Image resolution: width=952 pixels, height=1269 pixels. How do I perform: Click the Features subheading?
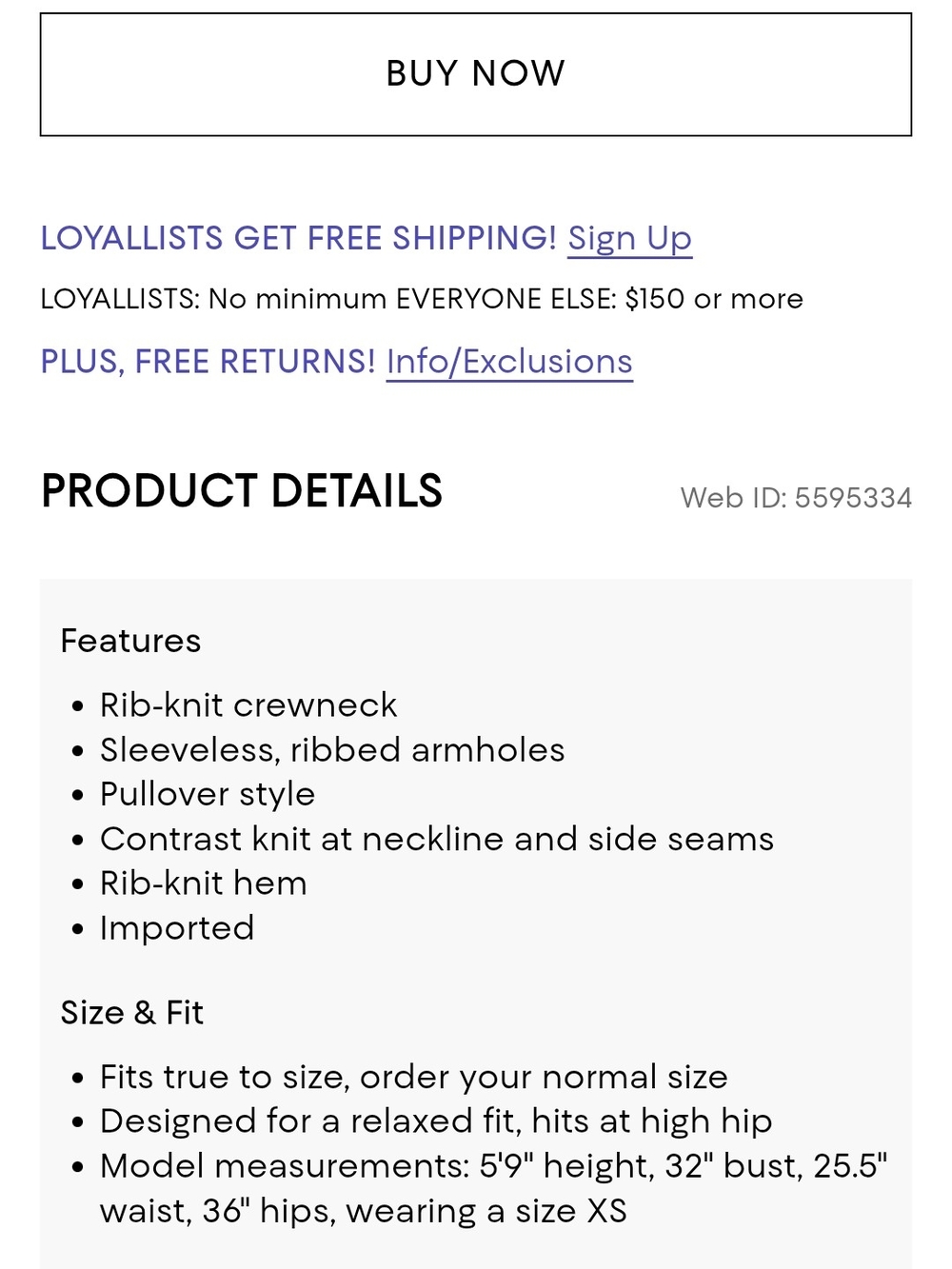pyautogui.click(x=130, y=641)
